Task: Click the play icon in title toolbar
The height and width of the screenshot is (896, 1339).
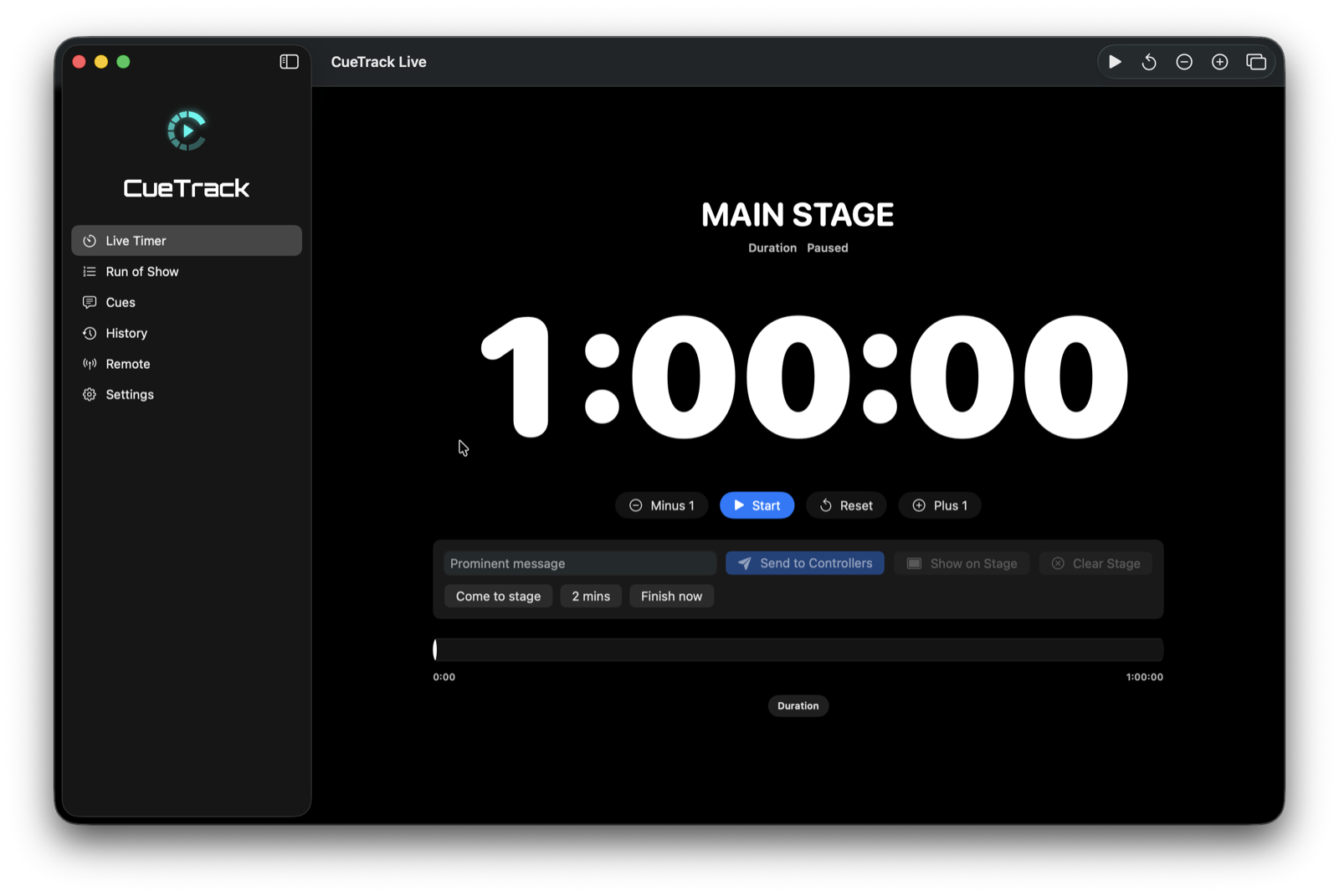Action: coord(1115,62)
